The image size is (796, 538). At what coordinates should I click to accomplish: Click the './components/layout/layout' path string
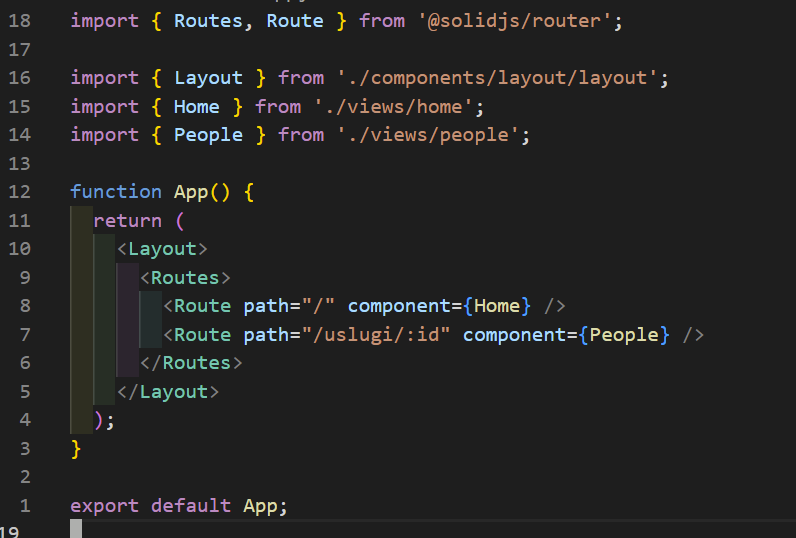(x=498, y=78)
